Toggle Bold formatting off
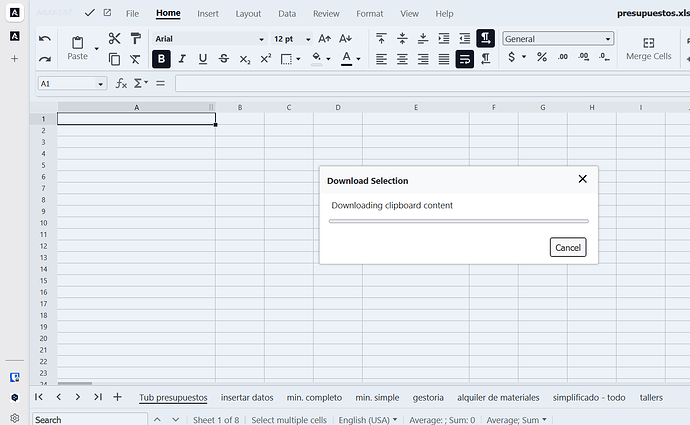690x425 pixels. (x=161, y=59)
